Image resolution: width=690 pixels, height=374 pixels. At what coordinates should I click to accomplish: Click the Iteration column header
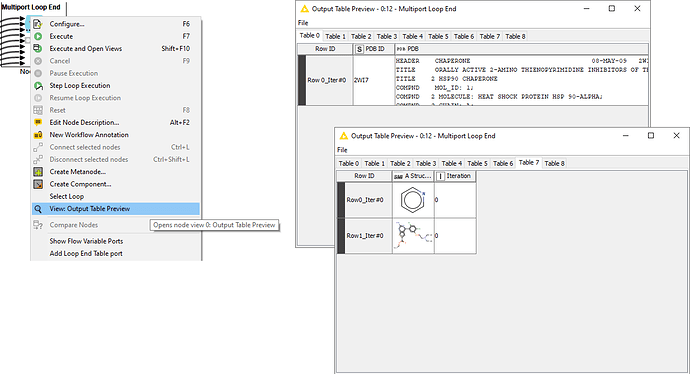pos(455,176)
